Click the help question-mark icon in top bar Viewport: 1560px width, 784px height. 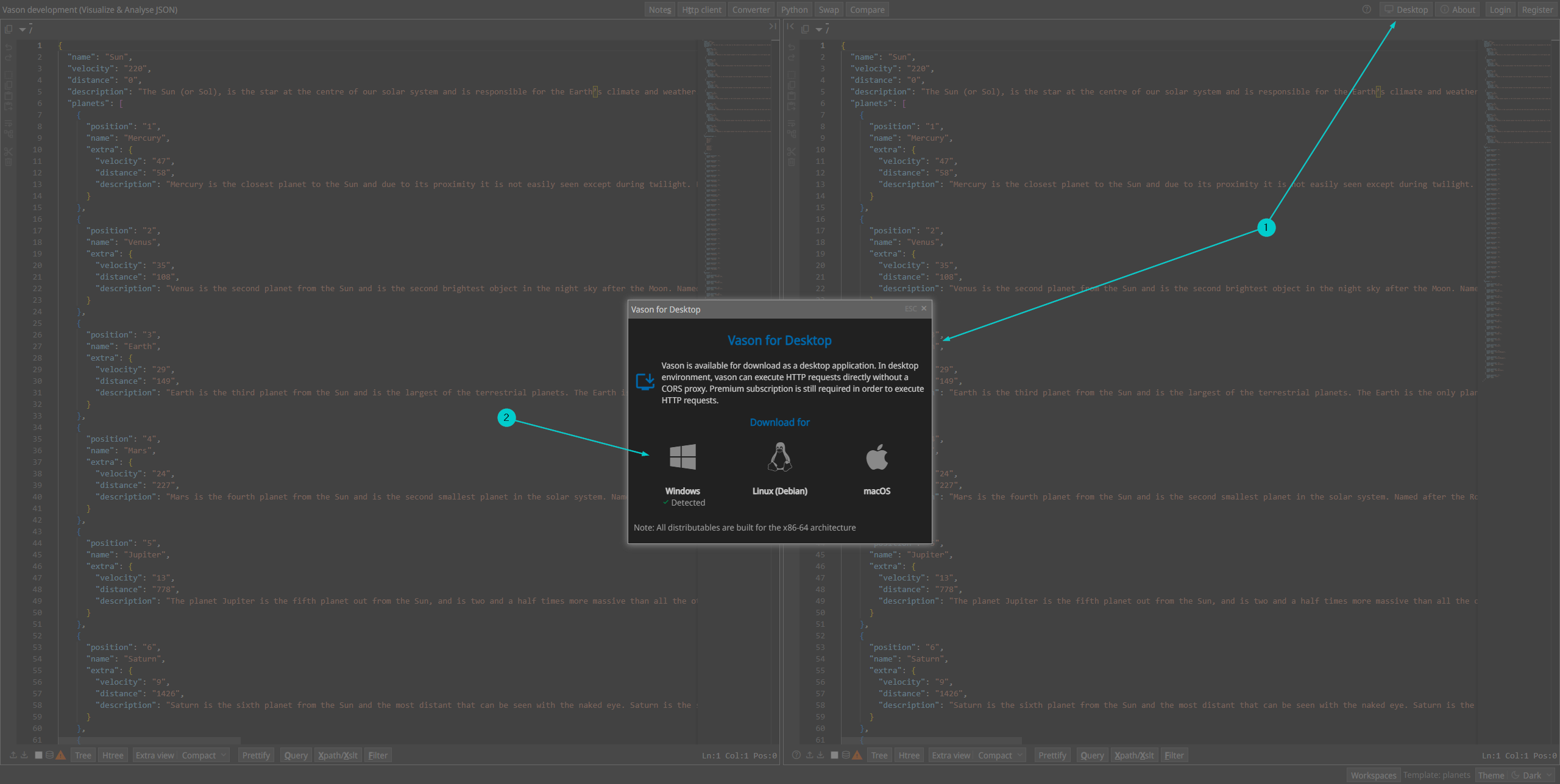[1367, 9]
